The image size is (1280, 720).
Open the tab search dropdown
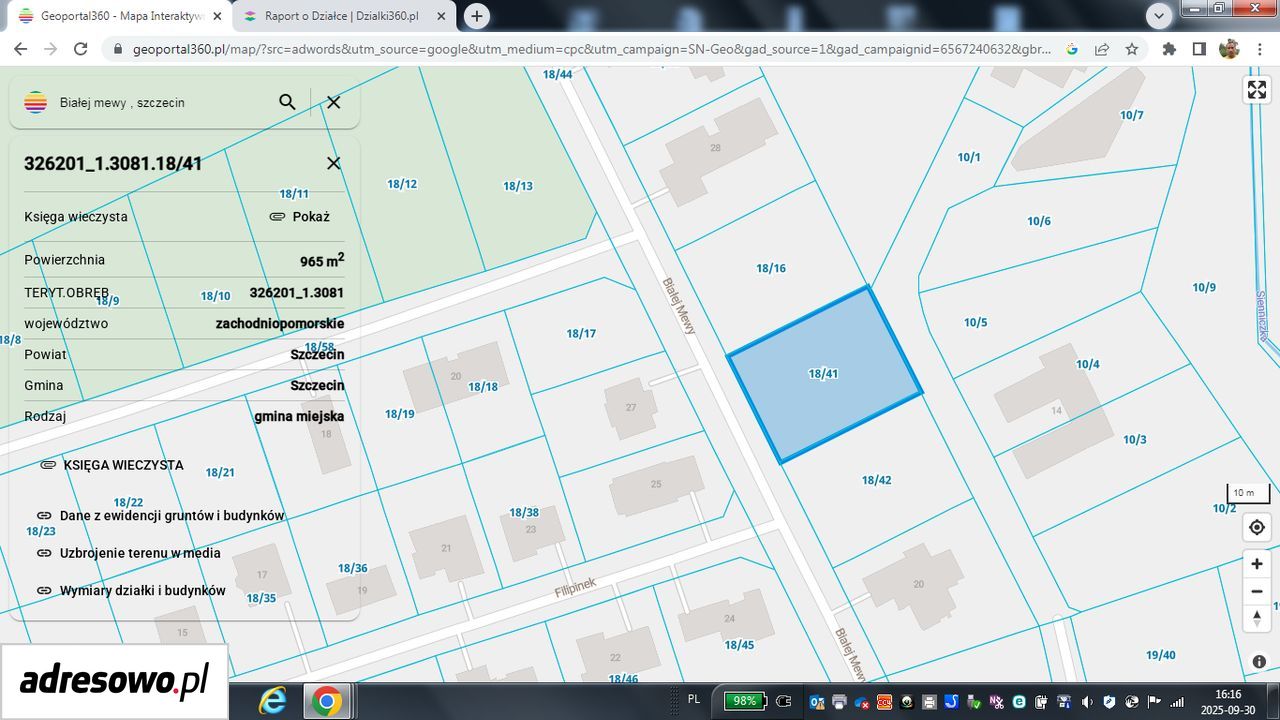pyautogui.click(x=1159, y=16)
